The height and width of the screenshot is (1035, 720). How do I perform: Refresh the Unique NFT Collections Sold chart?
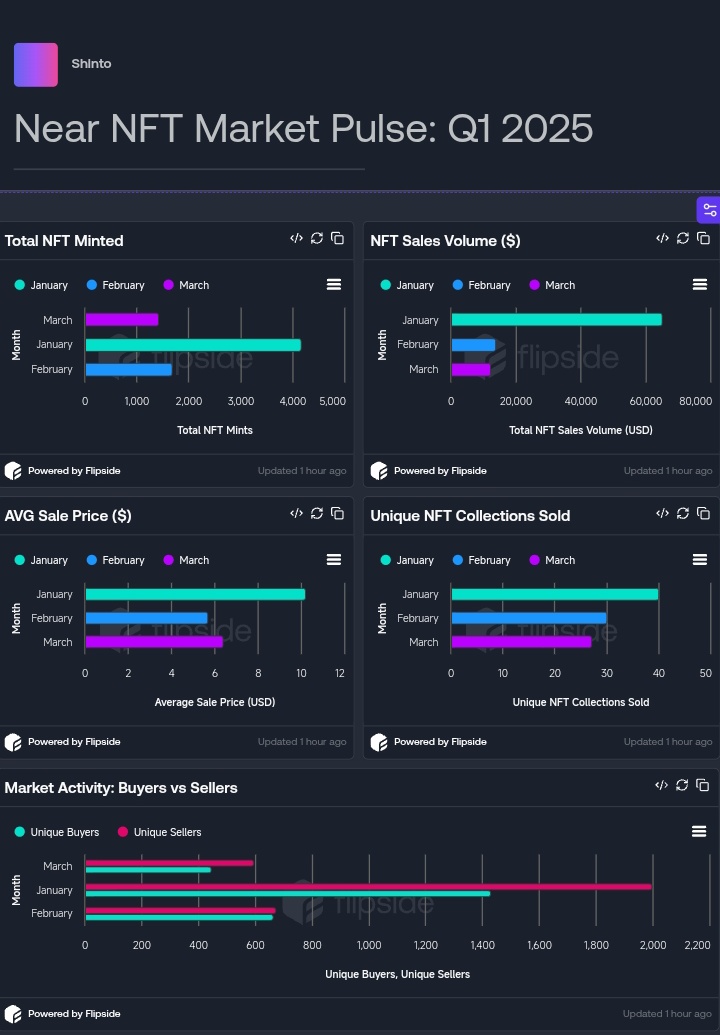(683, 514)
